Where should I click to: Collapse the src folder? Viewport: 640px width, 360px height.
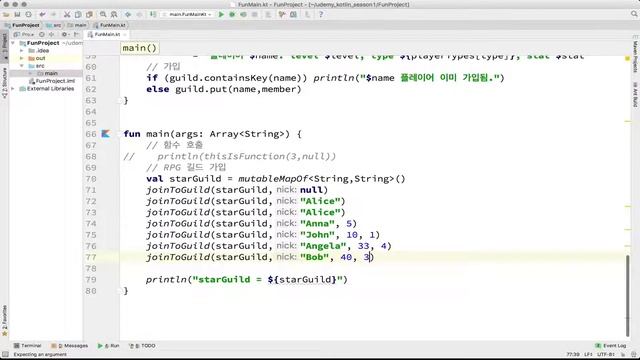pos(22,66)
